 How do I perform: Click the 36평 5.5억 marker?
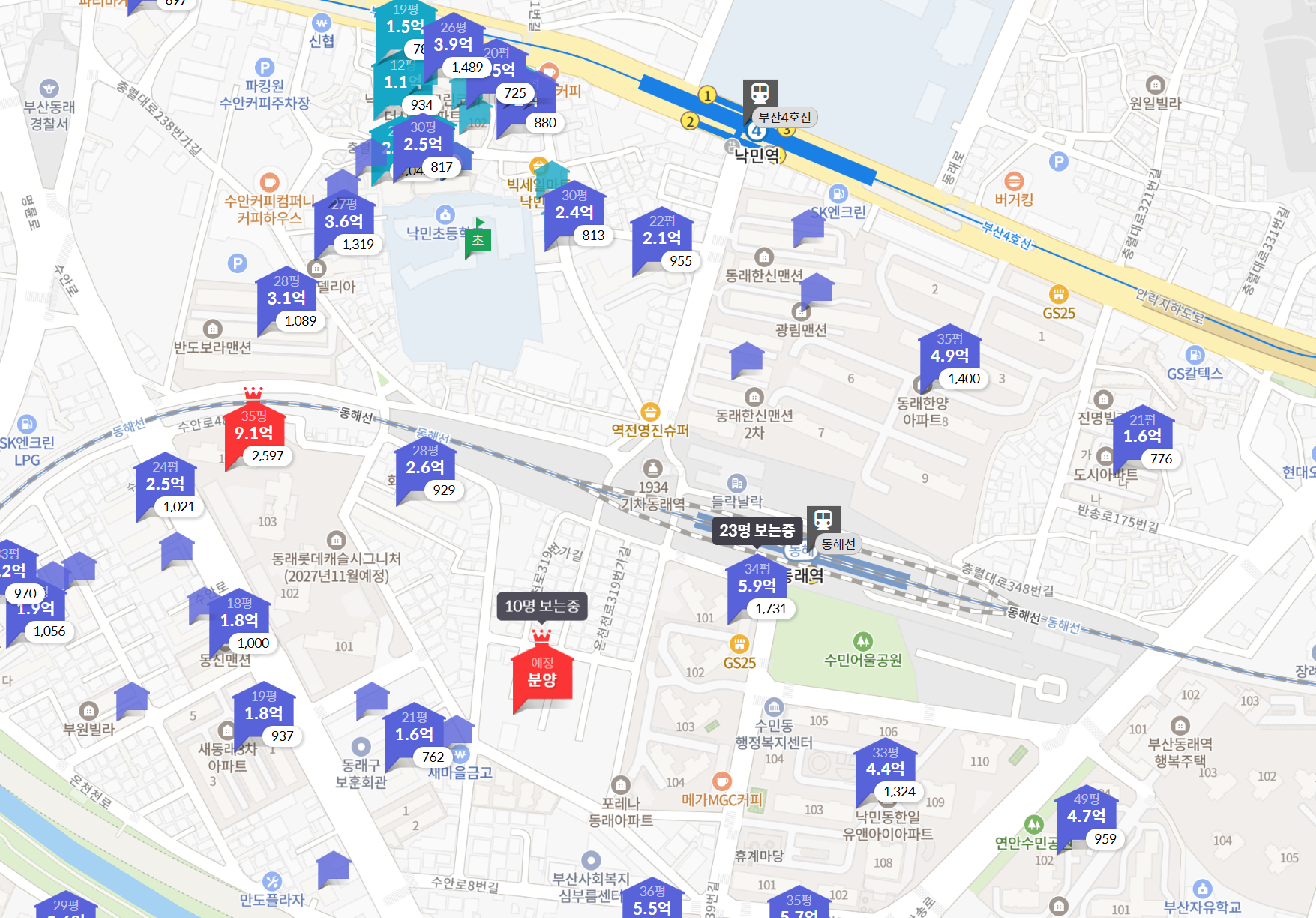click(x=652, y=900)
